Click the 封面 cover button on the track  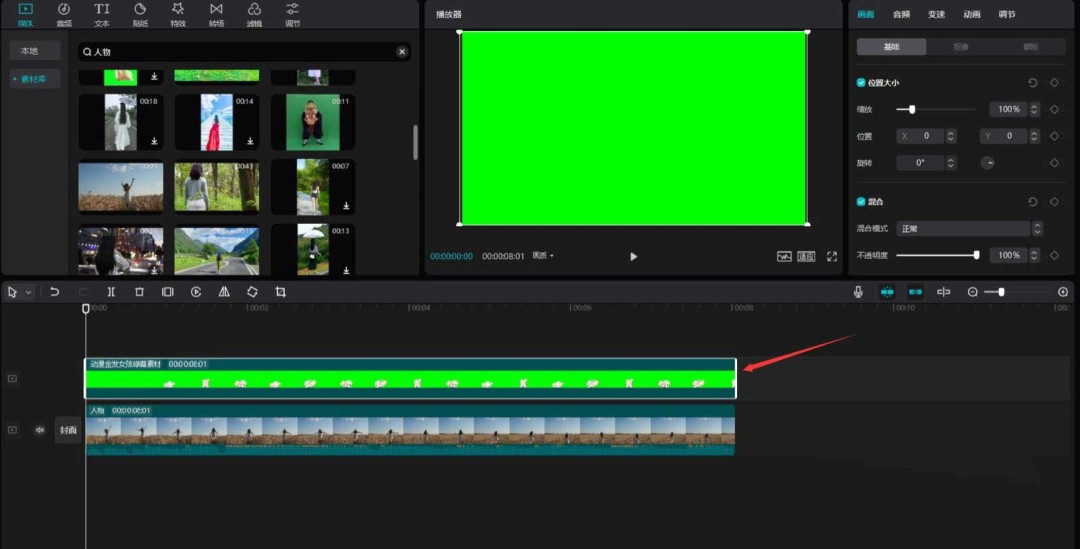(67, 430)
